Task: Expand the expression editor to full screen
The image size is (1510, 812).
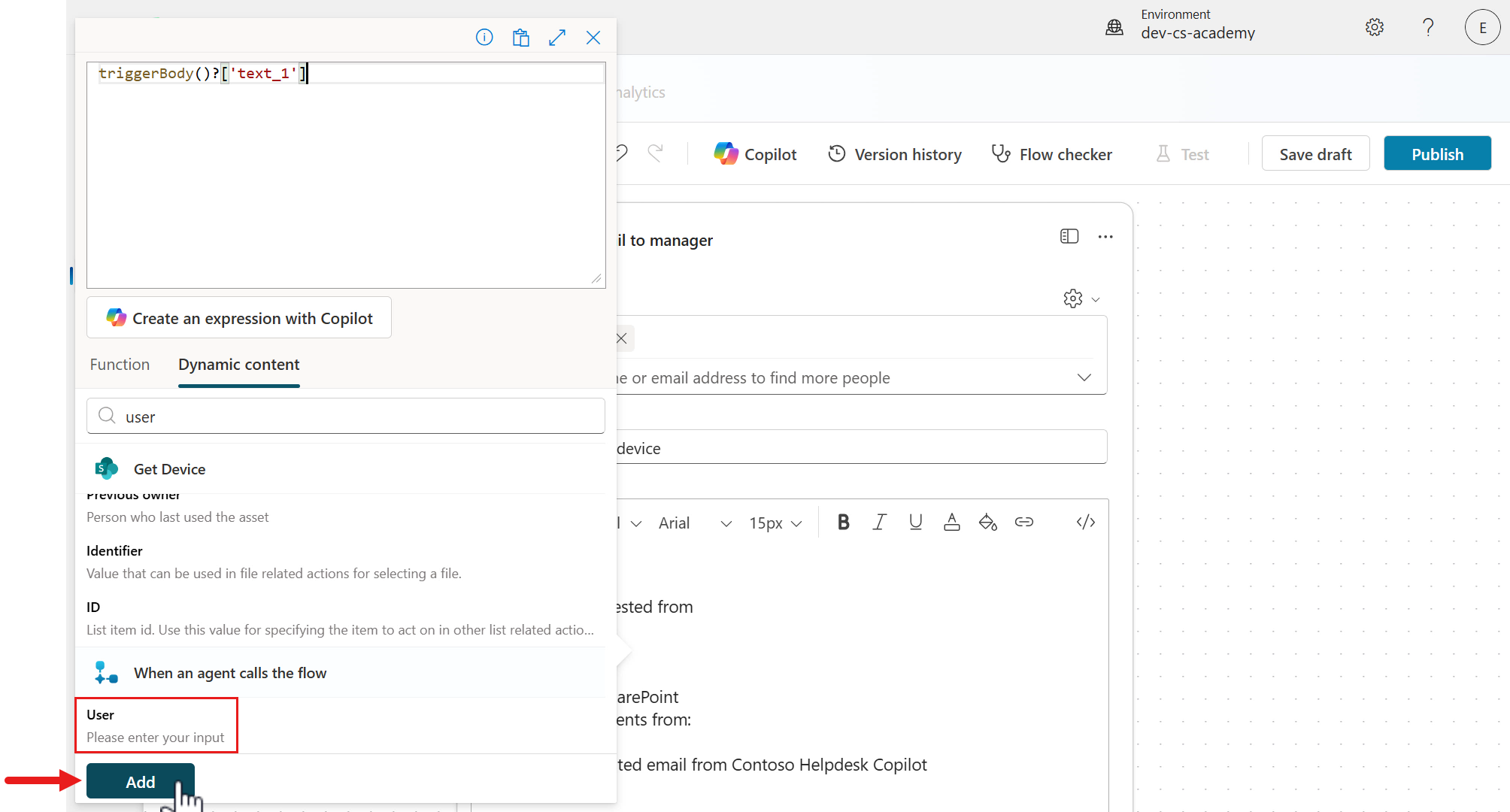Action: pos(556,37)
